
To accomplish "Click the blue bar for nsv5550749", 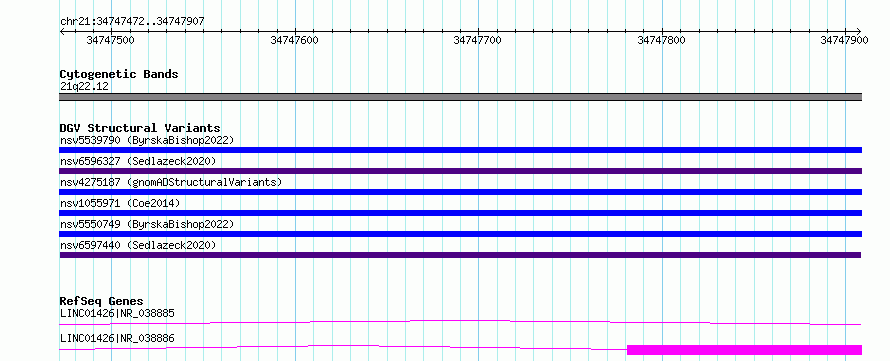I will [460, 234].
